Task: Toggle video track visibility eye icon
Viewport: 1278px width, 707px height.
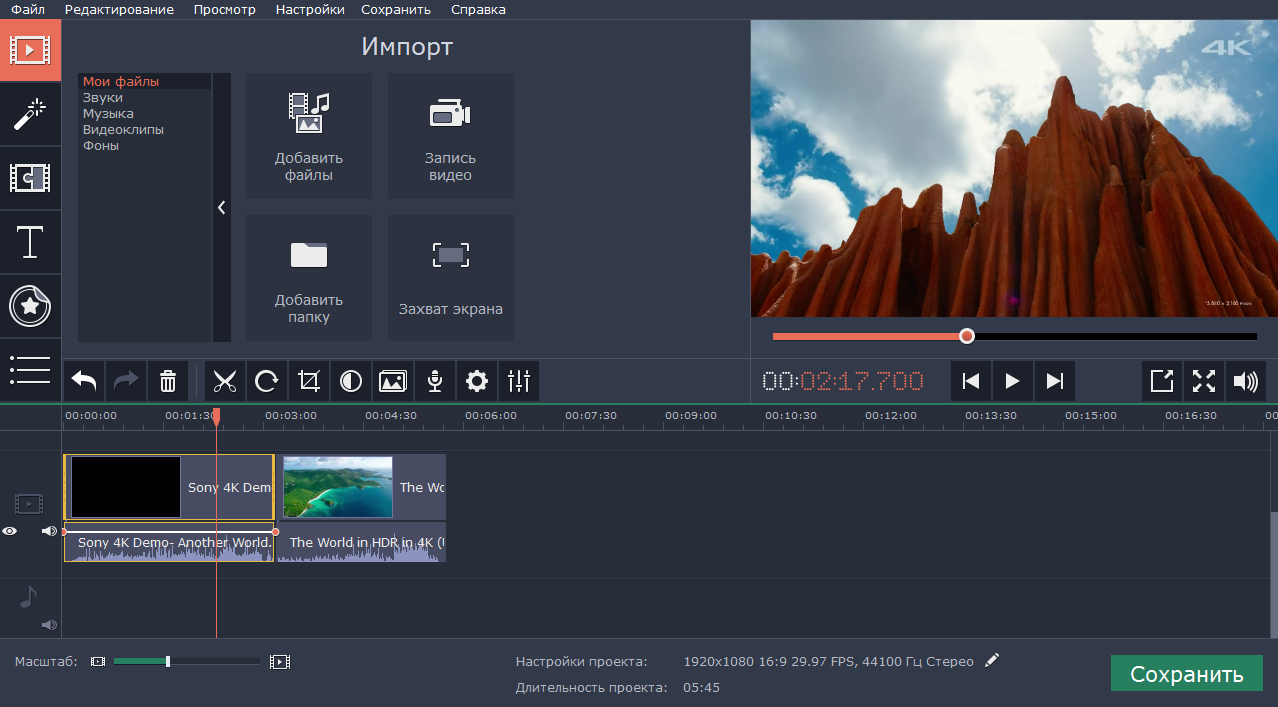Action: tap(10, 531)
